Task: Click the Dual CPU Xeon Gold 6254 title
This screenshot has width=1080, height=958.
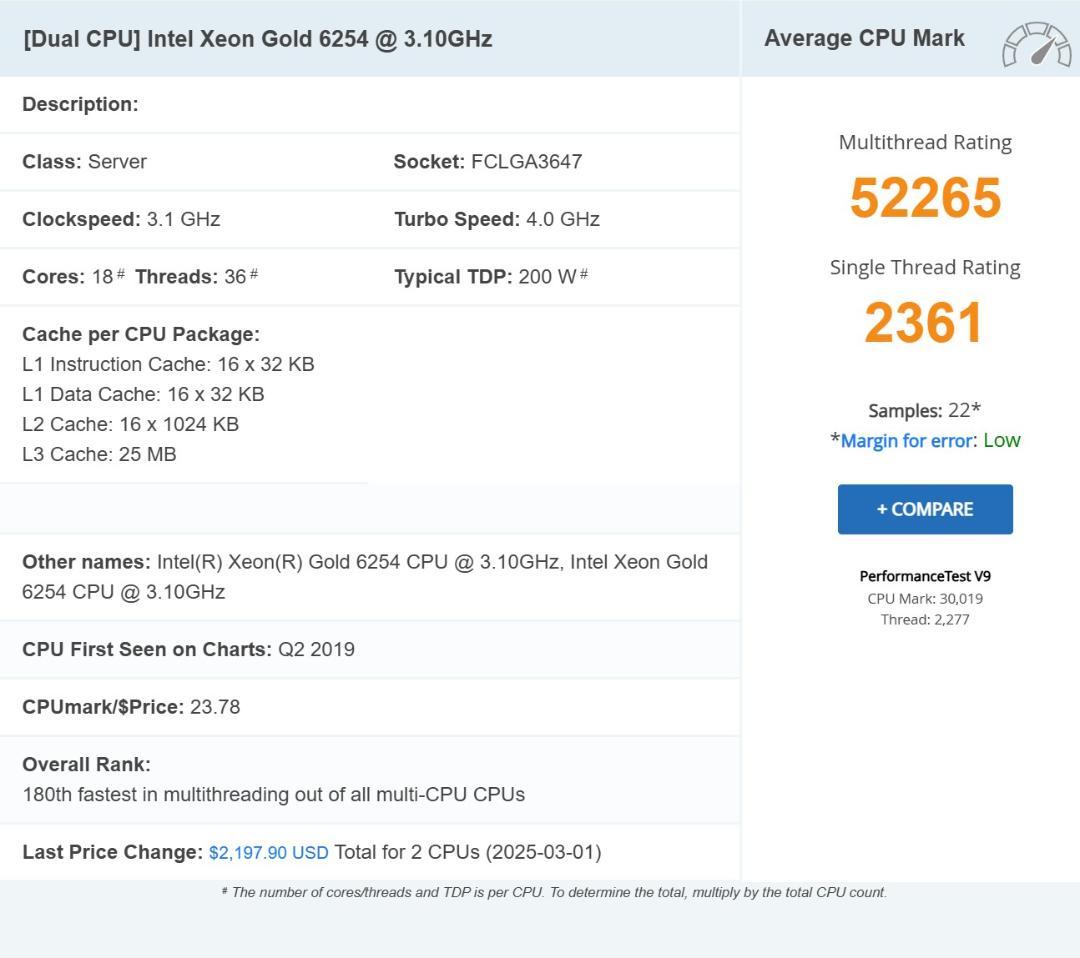Action: (x=256, y=39)
